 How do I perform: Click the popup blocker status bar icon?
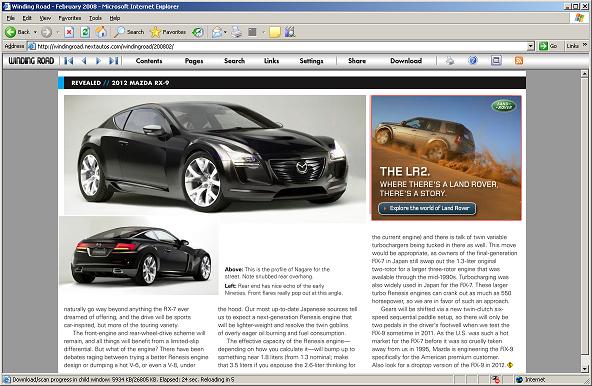[x=496, y=379]
